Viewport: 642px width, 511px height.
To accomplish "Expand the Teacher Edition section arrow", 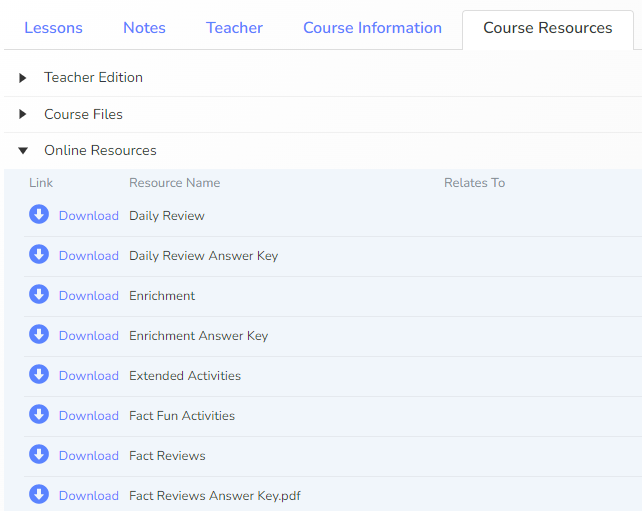I will coord(23,78).
